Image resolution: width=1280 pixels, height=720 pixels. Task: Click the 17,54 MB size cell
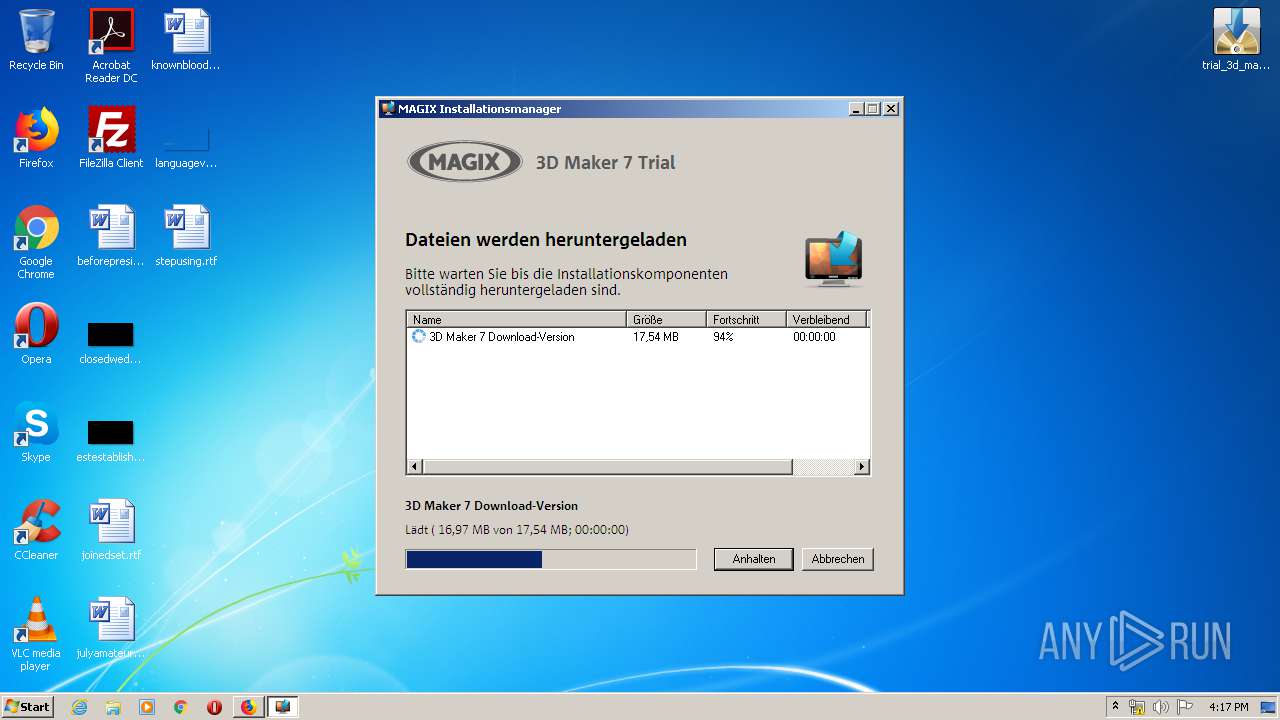coord(656,337)
